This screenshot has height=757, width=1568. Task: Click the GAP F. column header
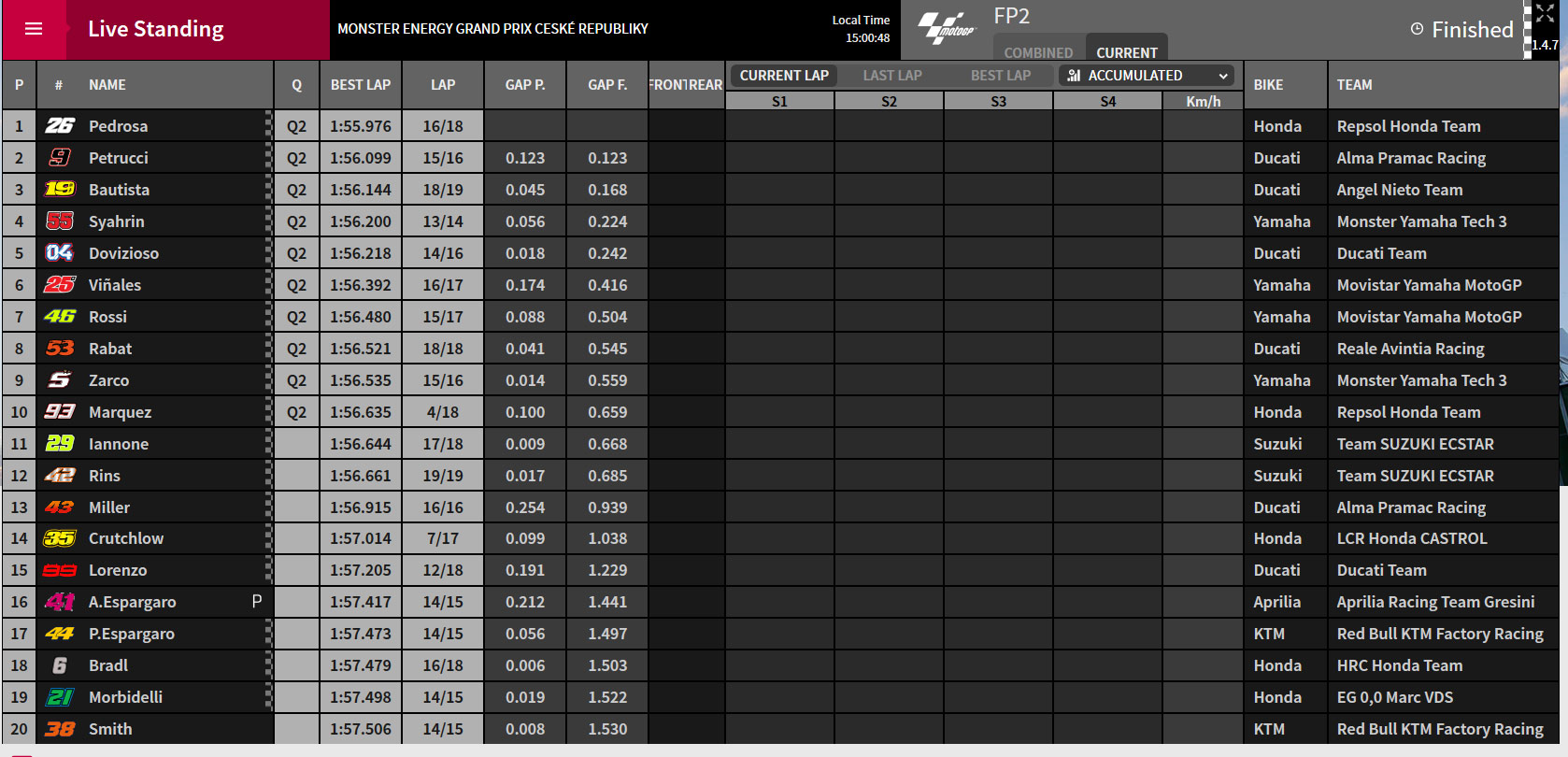(607, 85)
